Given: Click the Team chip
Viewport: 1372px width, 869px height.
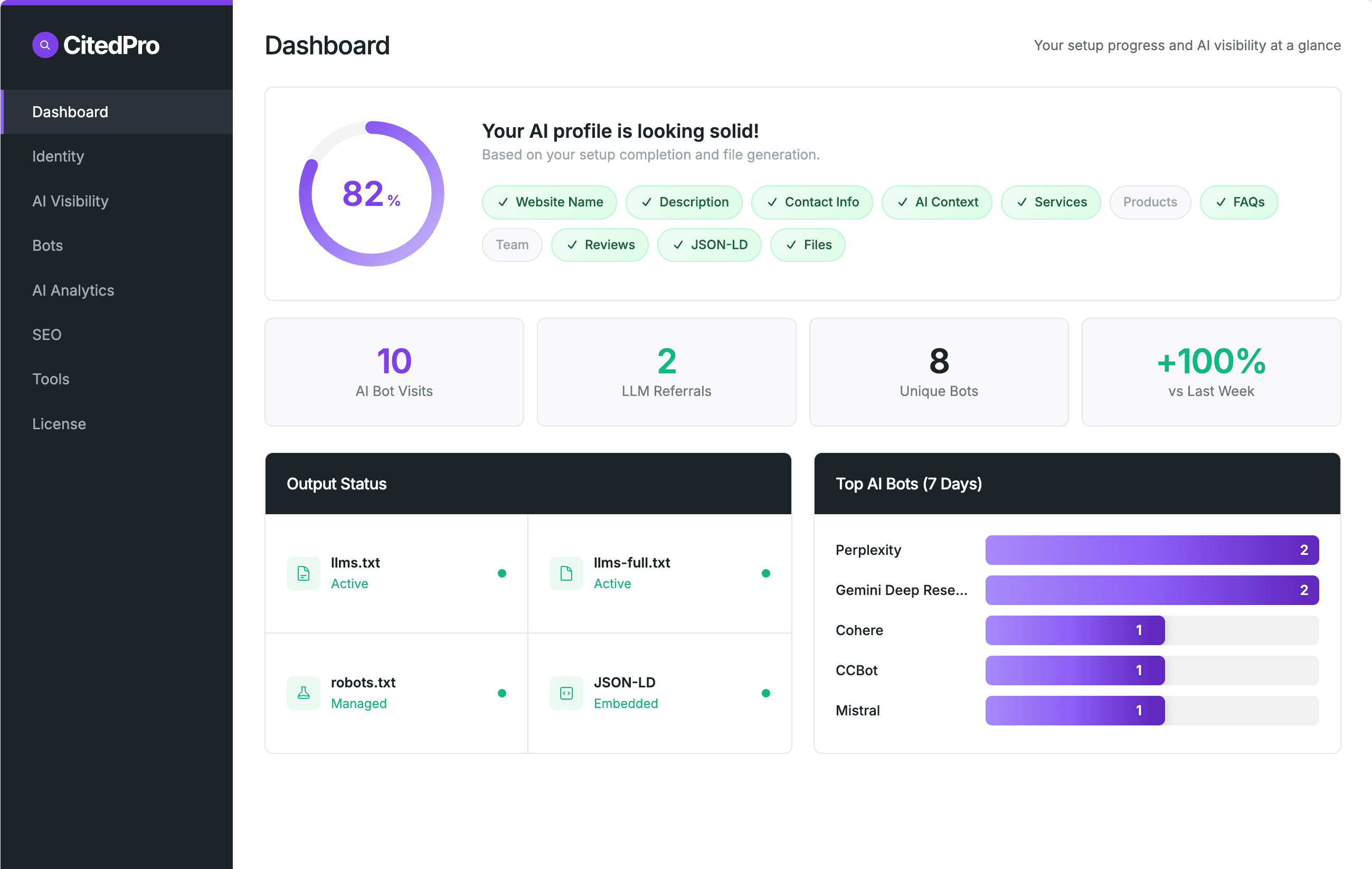Looking at the screenshot, I should [512, 245].
